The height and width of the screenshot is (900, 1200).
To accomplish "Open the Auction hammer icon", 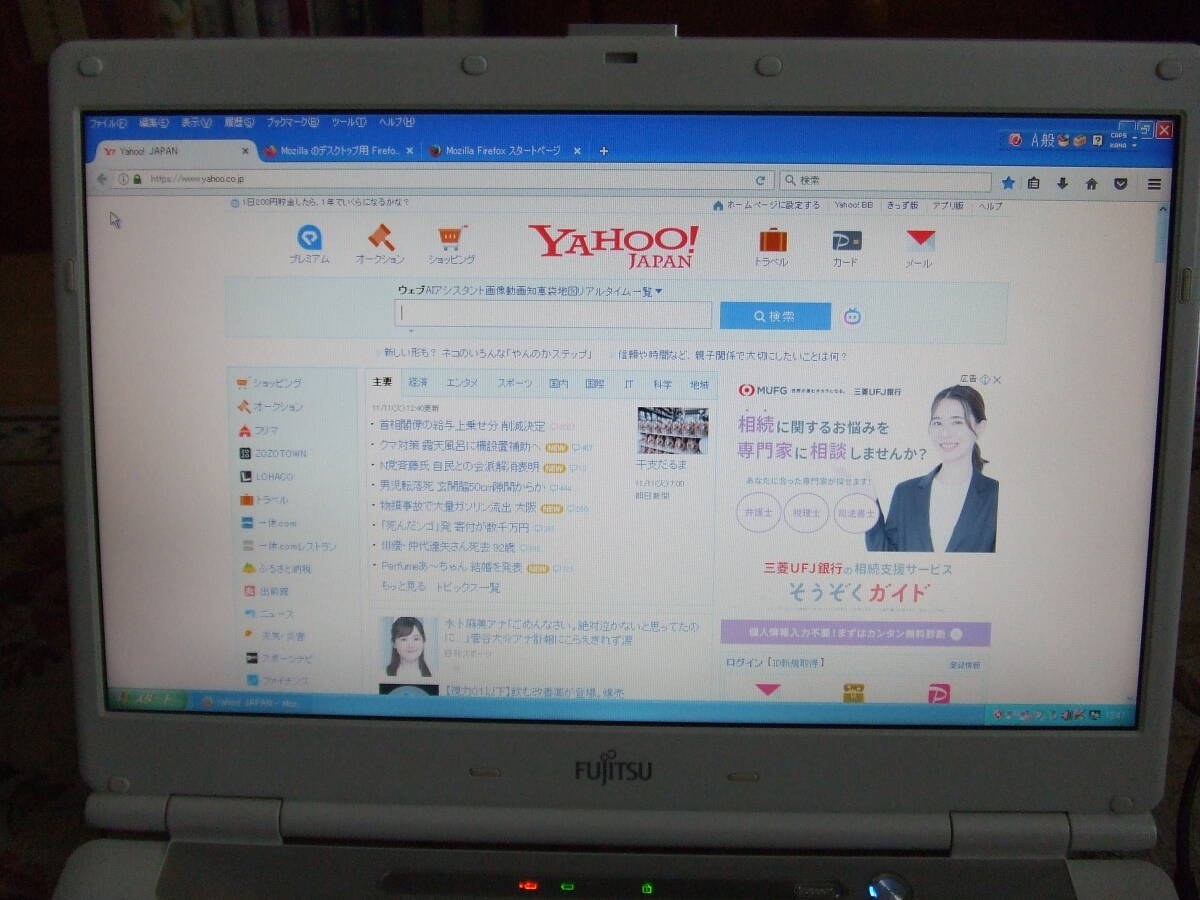I will pyautogui.click(x=381, y=237).
